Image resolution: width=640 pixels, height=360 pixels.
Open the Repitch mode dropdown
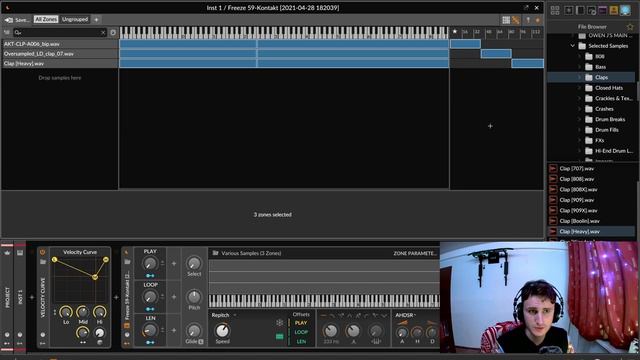click(x=224, y=315)
